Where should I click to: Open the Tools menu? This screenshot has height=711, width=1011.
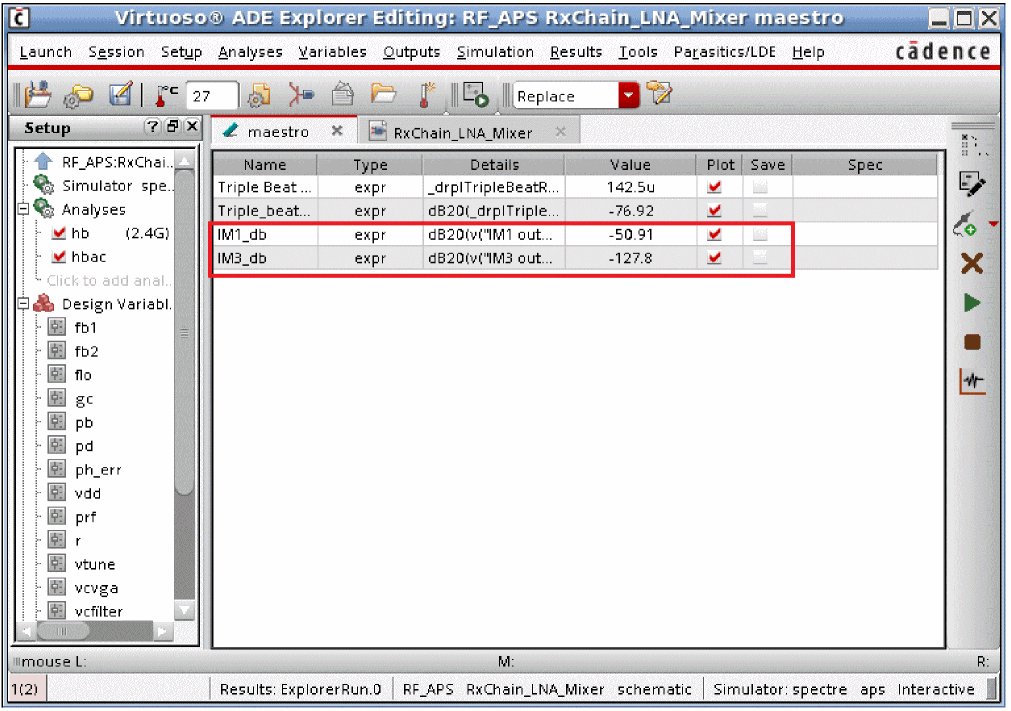pos(638,52)
